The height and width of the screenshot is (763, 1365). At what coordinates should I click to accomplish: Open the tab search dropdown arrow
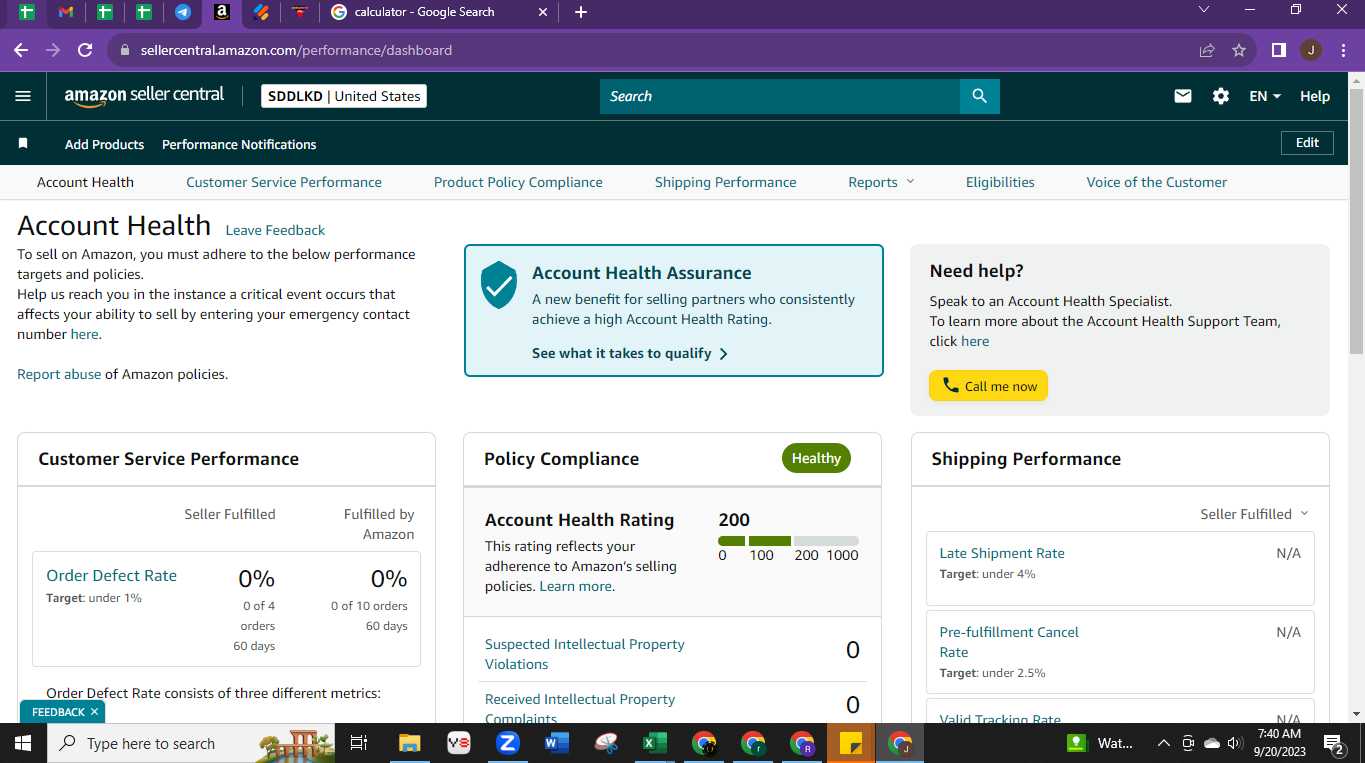(1203, 10)
